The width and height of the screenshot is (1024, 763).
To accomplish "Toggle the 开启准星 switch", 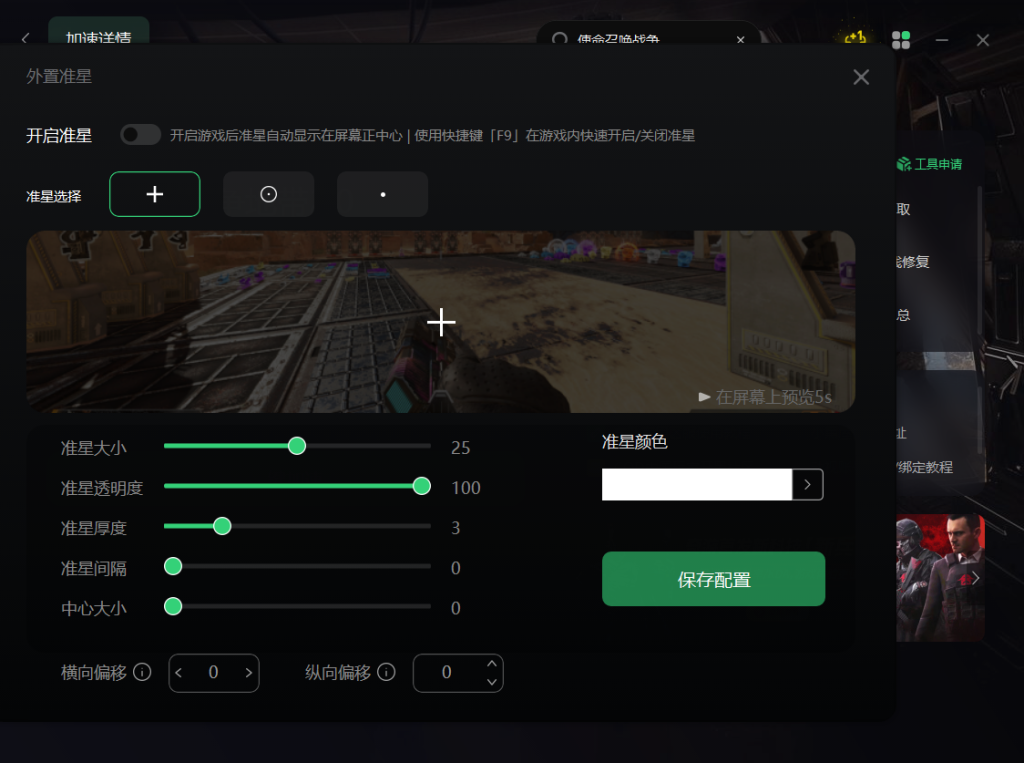I will (140, 135).
